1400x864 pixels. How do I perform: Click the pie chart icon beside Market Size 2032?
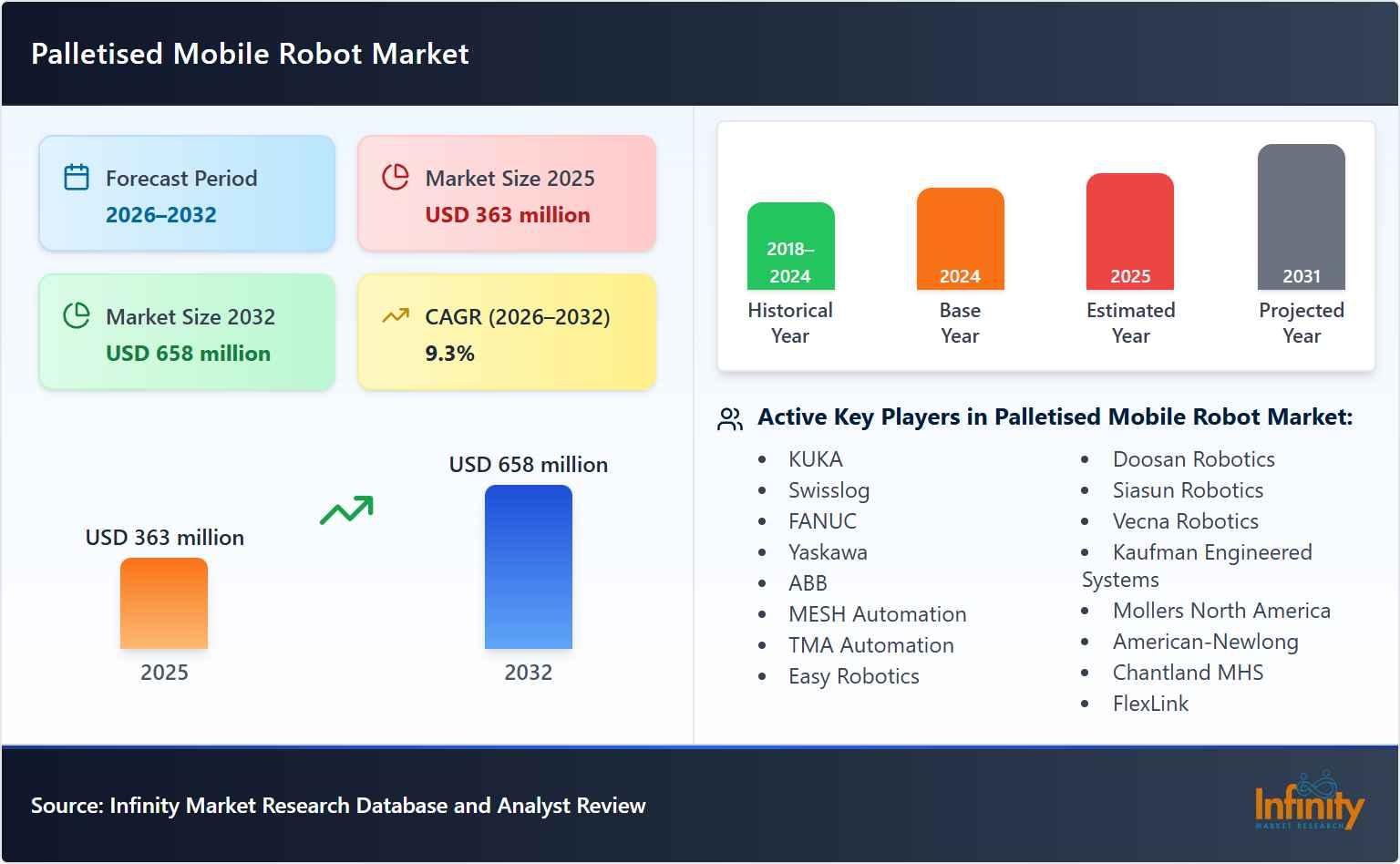click(x=77, y=317)
